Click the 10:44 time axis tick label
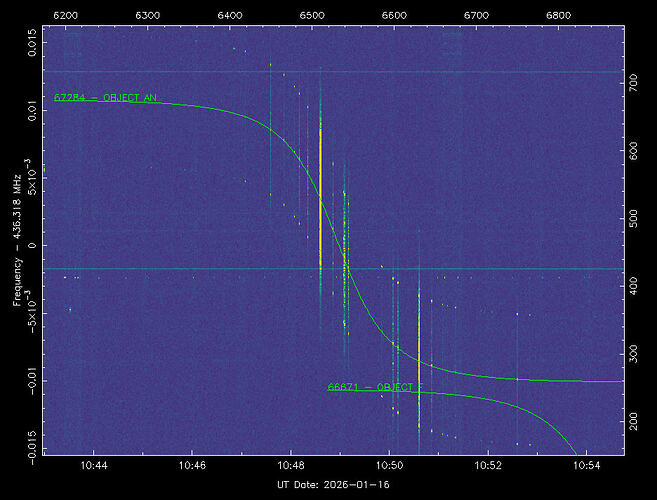657x500 pixels. 95,466
